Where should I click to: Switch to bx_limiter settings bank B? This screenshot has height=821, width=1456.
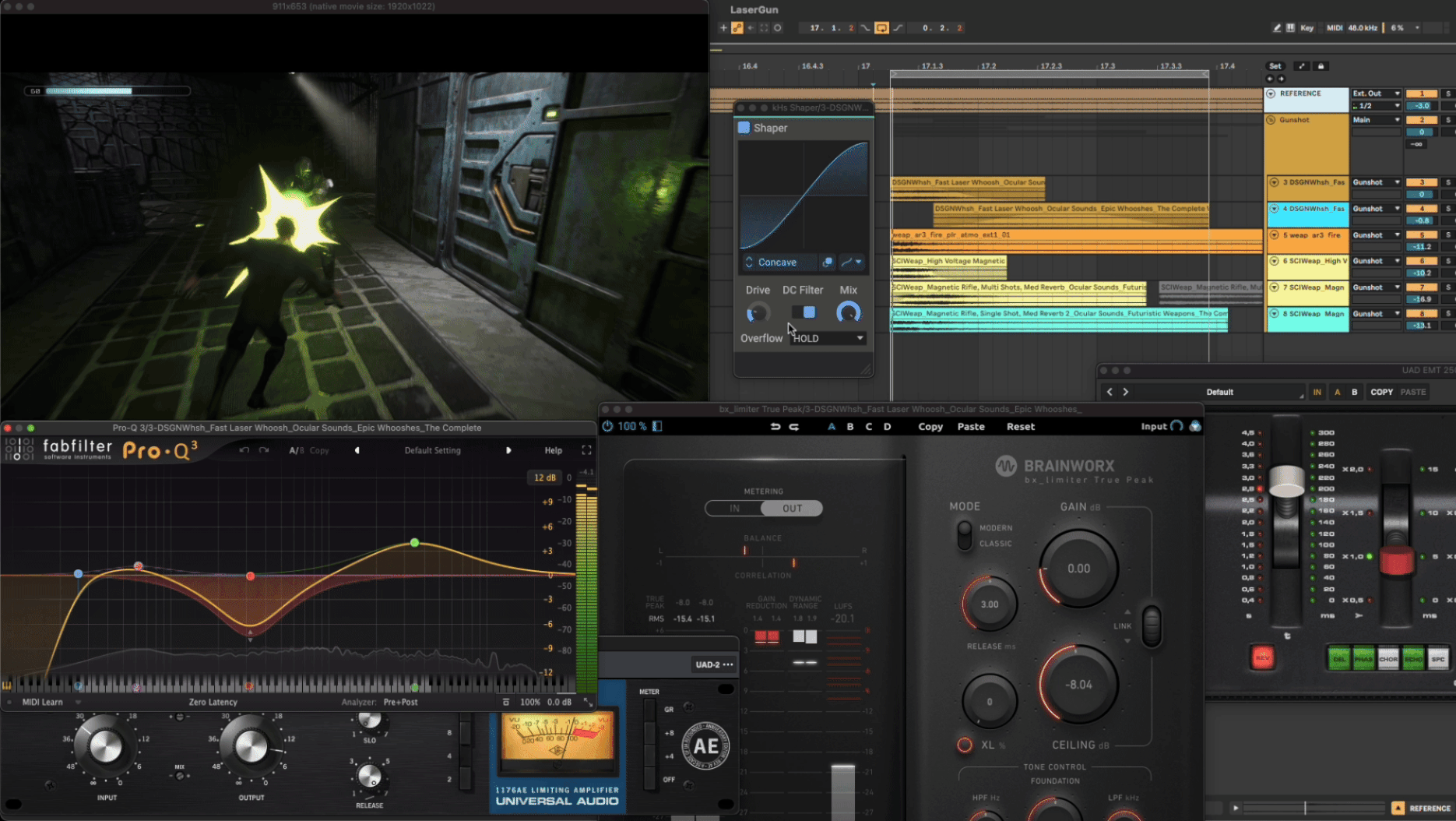(849, 427)
